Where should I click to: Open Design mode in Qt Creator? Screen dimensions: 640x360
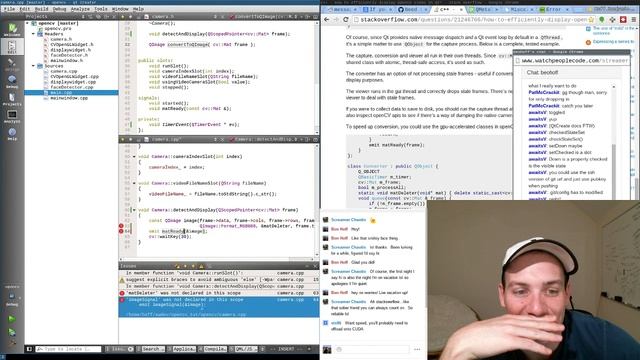click(12, 64)
